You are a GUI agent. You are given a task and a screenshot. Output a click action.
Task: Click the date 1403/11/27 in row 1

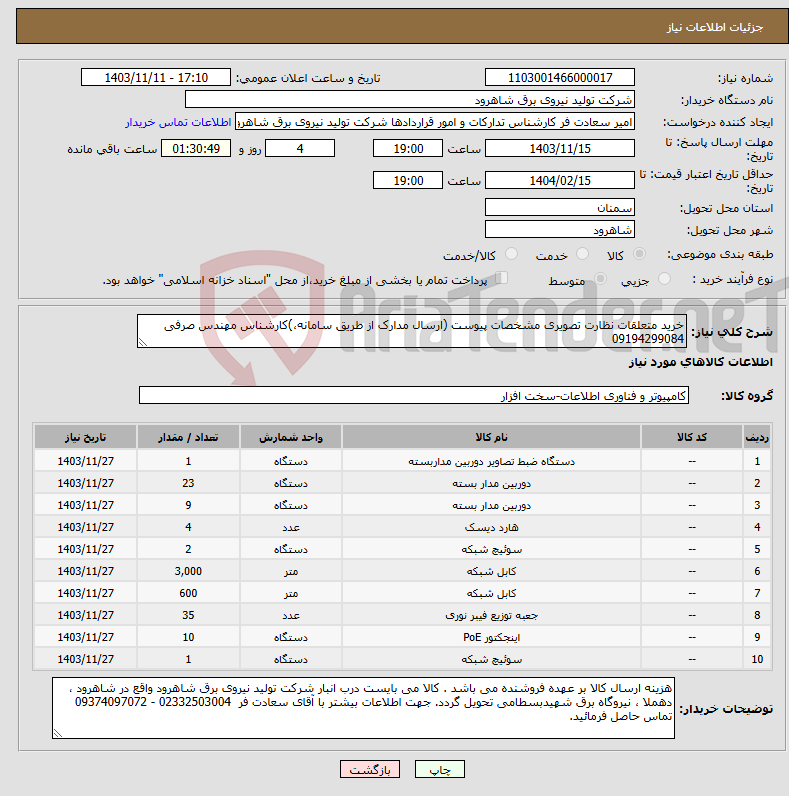[x=85, y=461]
